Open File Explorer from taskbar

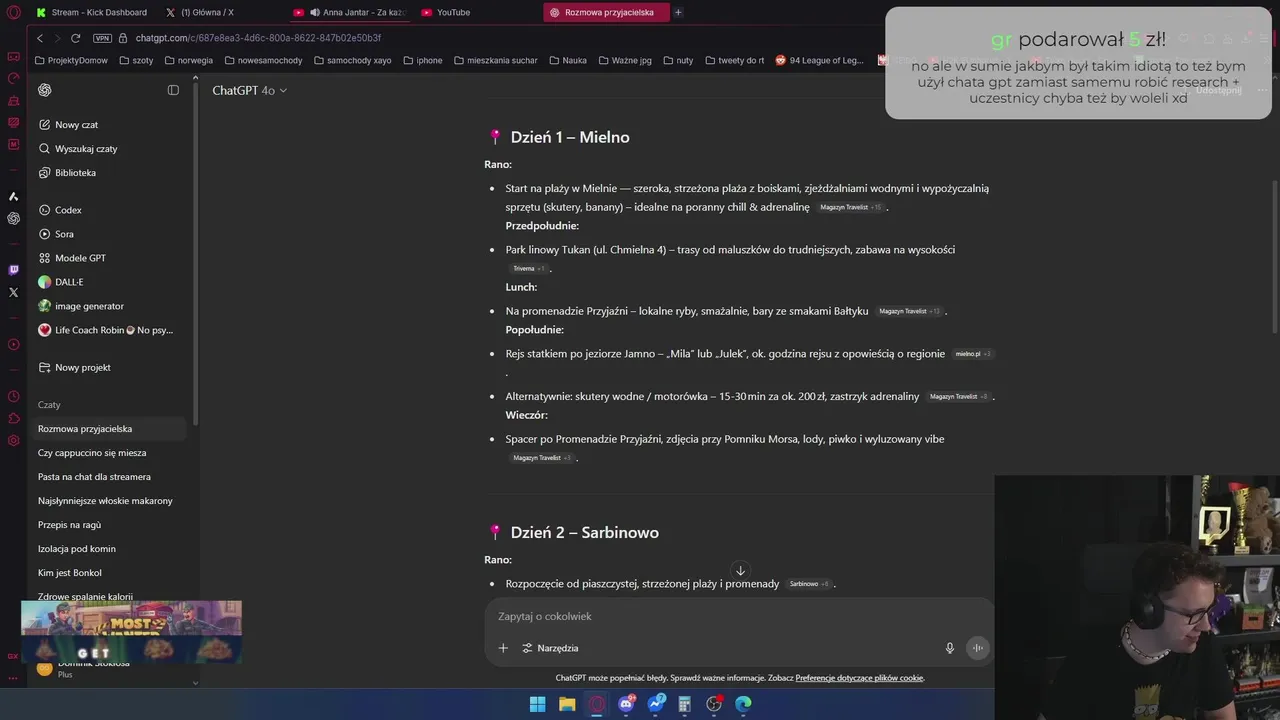point(567,704)
